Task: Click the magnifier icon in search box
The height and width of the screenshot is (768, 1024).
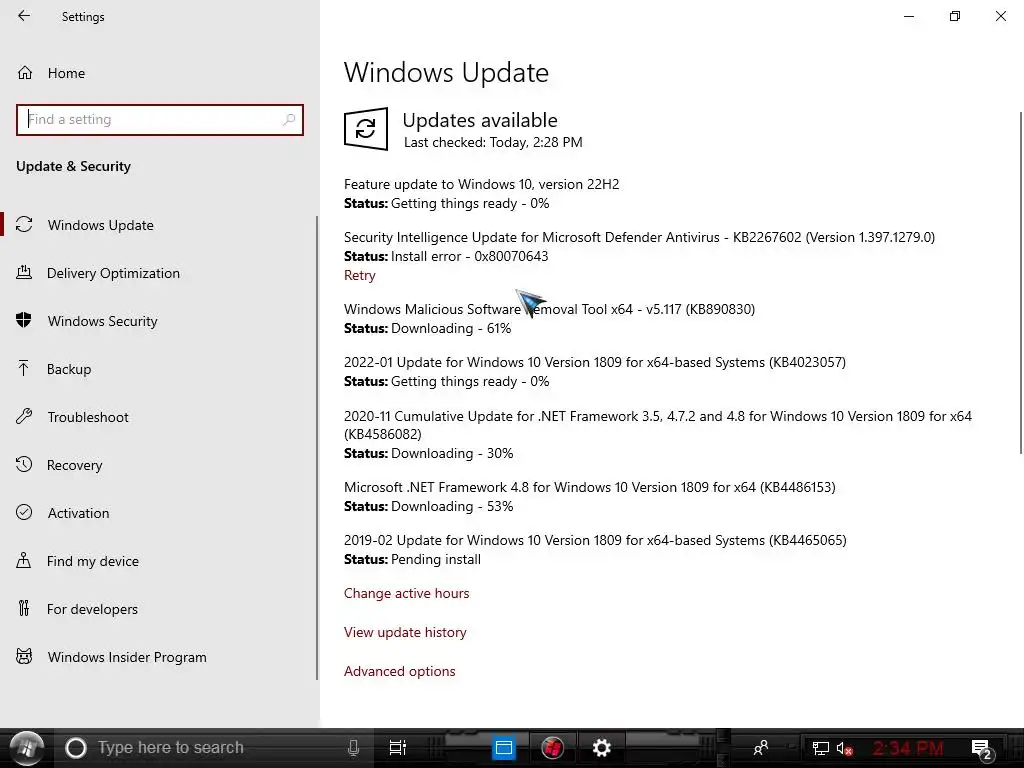Action: coord(289,120)
